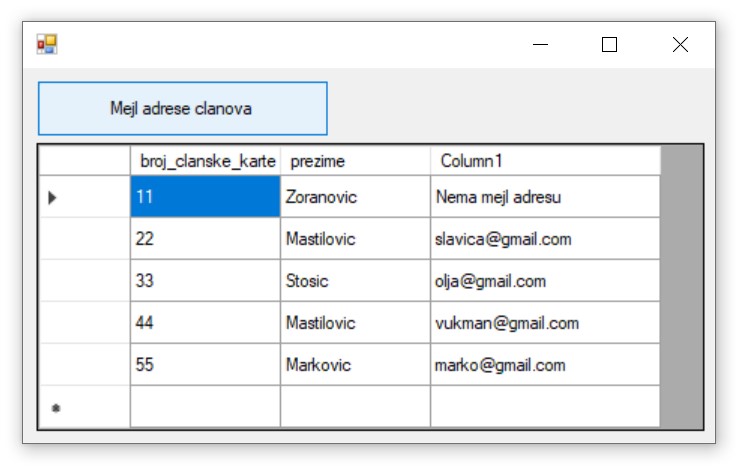Click the new row asterisk header
This screenshot has width=742, height=471.
(84, 407)
